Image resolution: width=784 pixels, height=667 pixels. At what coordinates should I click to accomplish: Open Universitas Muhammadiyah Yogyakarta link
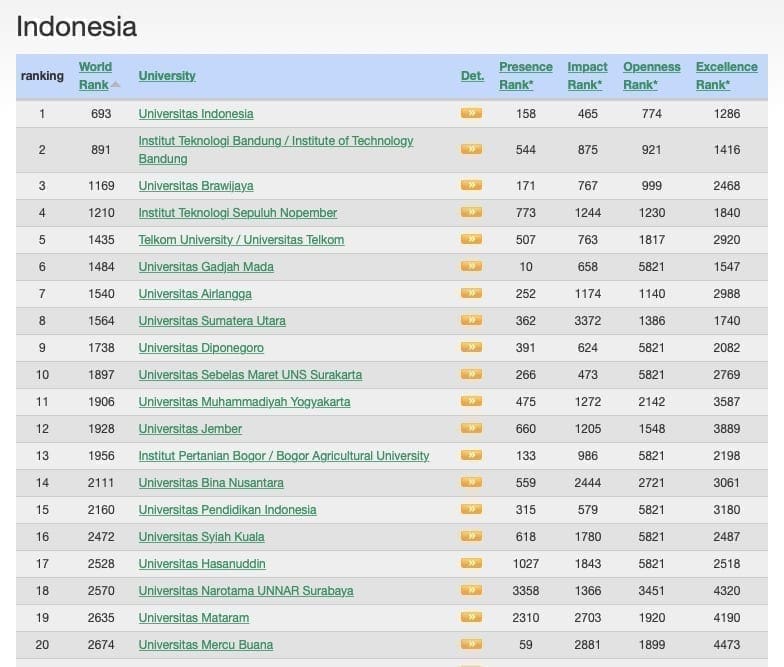point(244,402)
